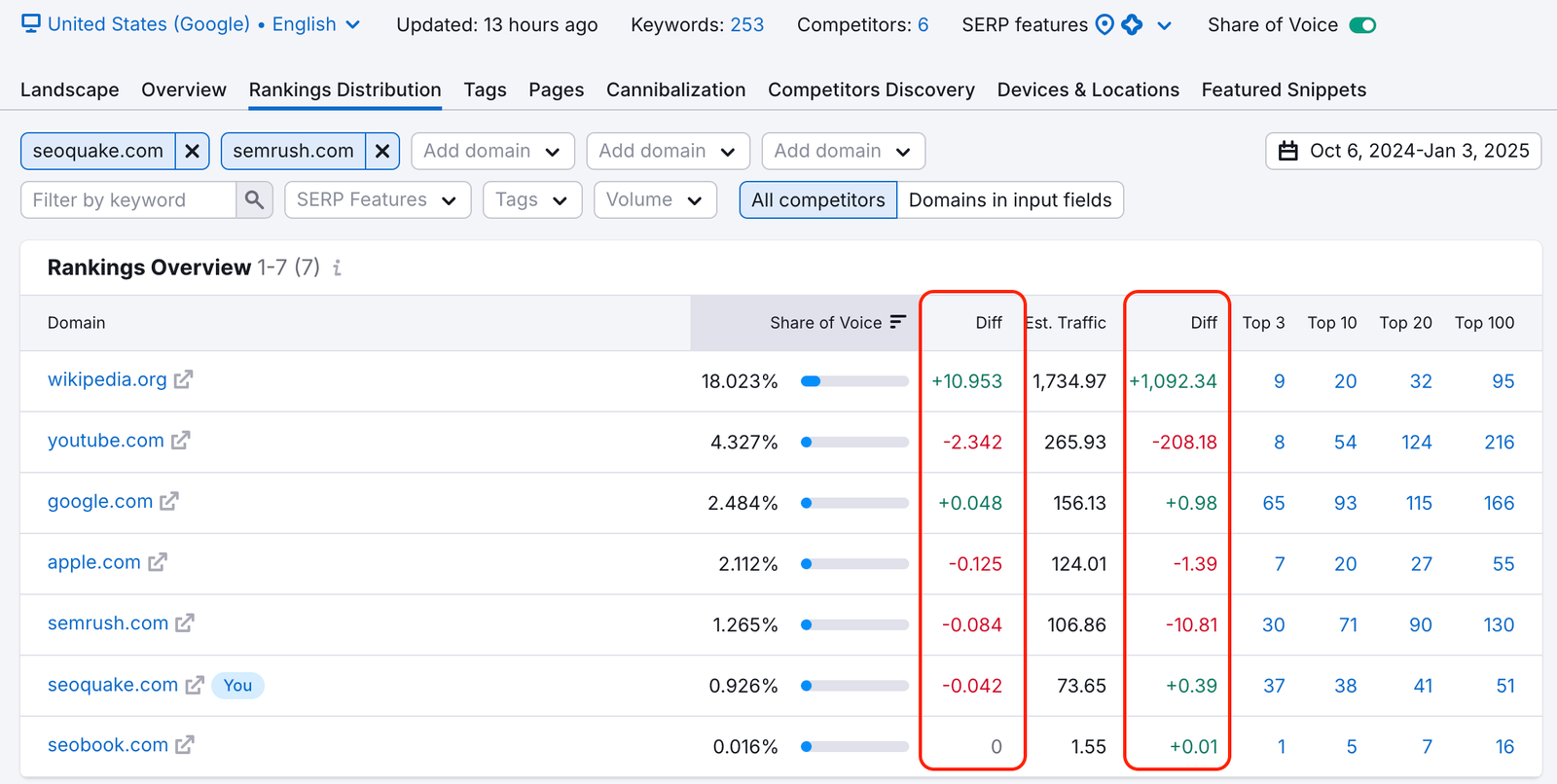Toggle the Share of Voice switch
1557x784 pixels.
tap(1362, 25)
